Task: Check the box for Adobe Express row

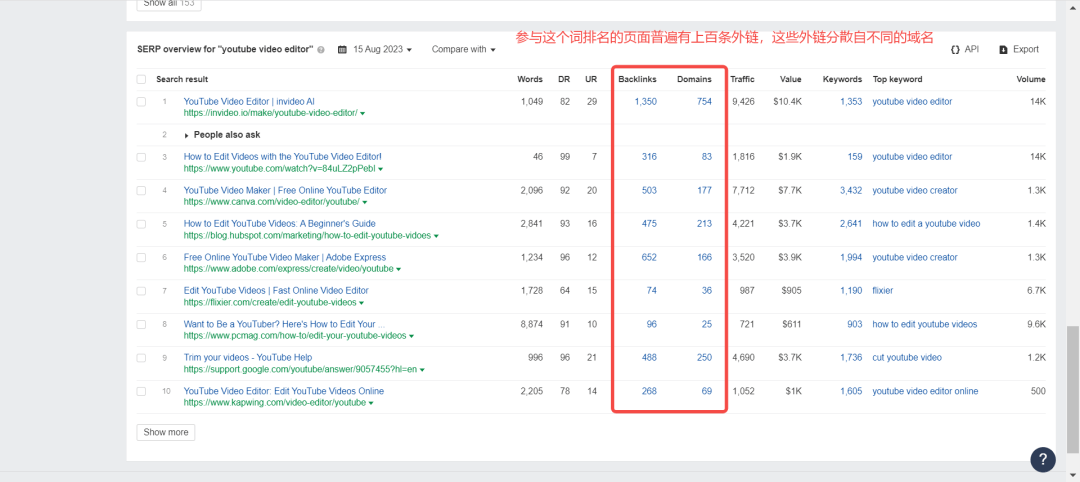Action: pos(141,258)
